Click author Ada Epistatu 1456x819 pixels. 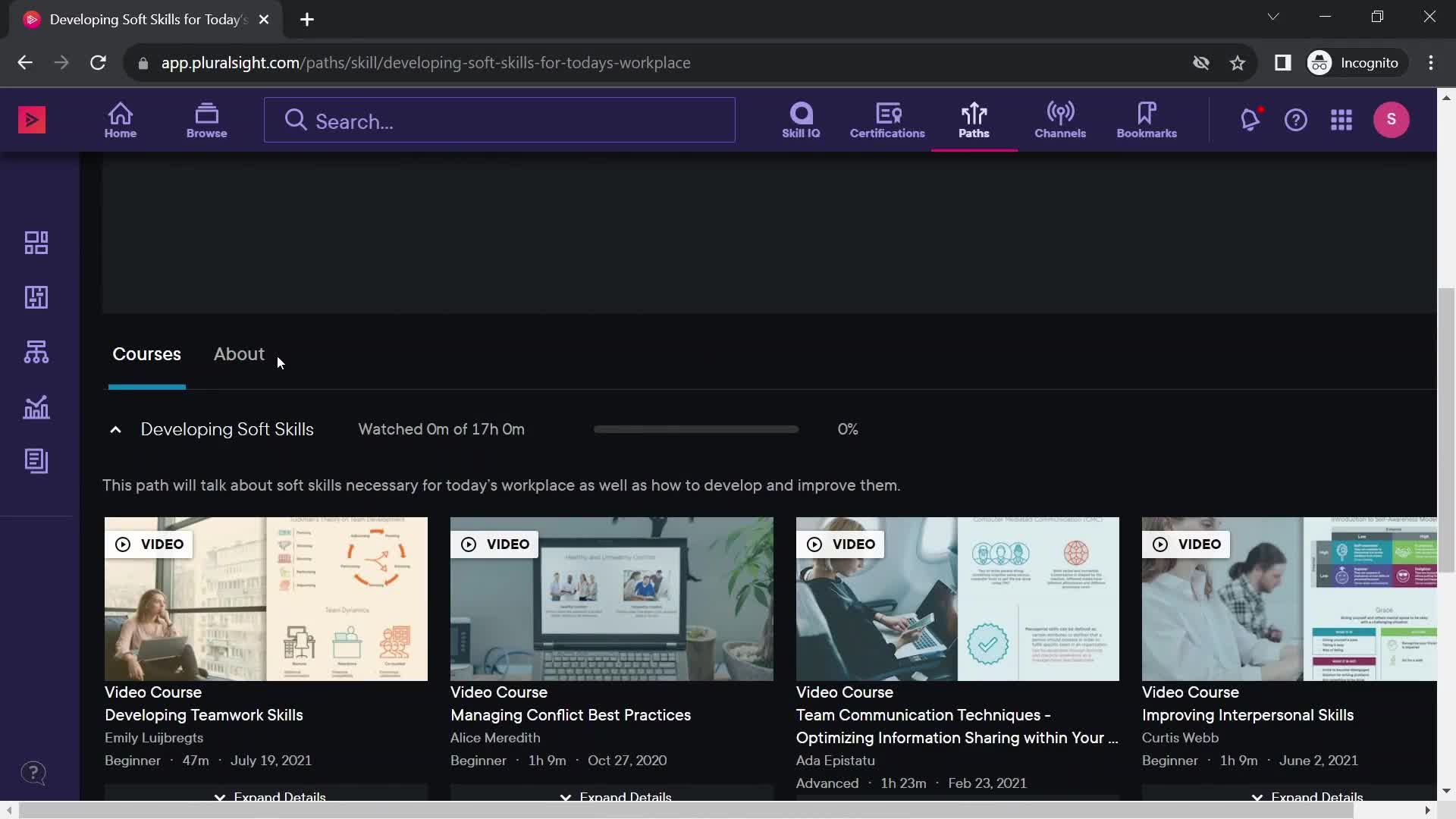tap(835, 761)
